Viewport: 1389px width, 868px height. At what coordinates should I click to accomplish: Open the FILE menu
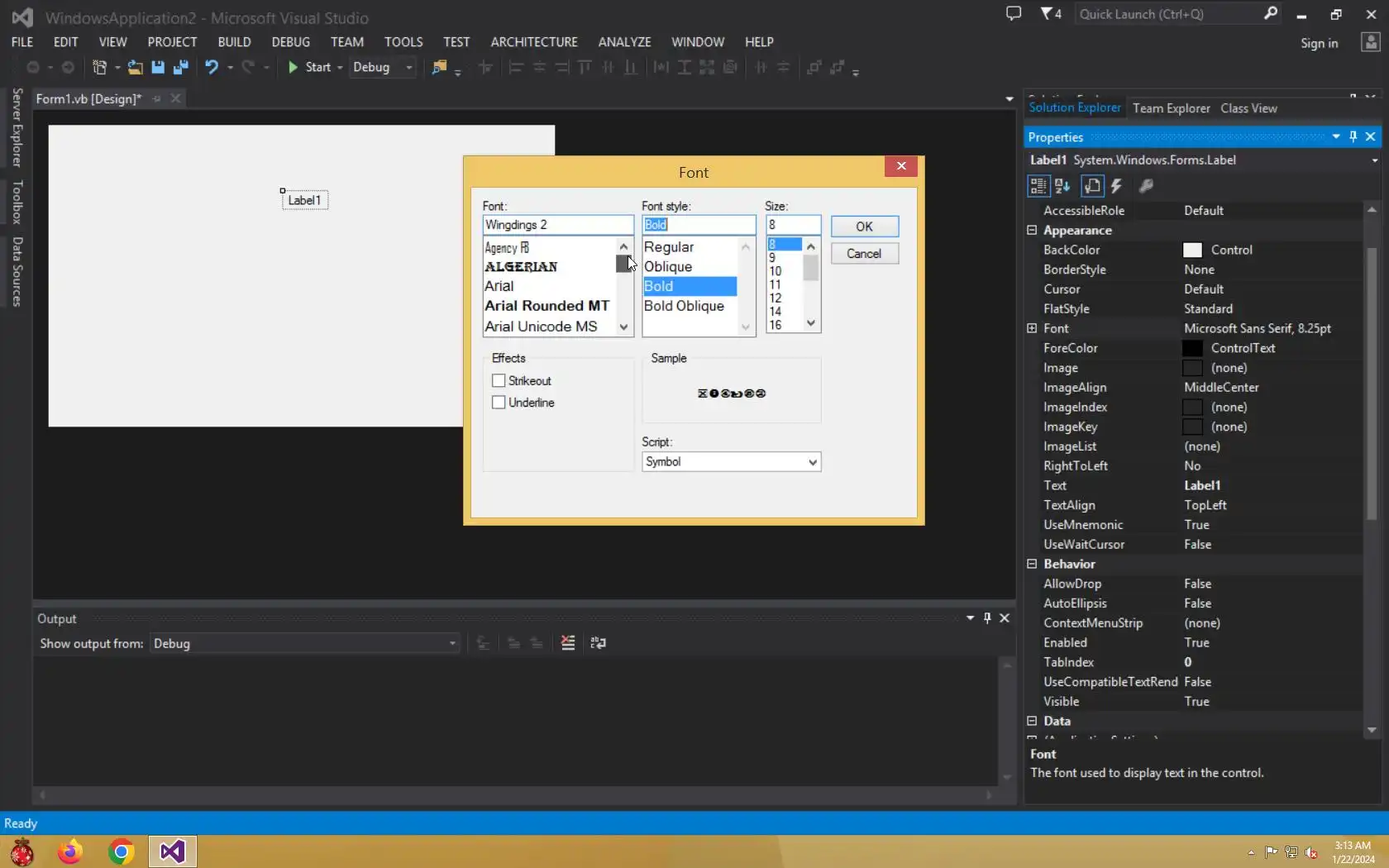point(22,42)
